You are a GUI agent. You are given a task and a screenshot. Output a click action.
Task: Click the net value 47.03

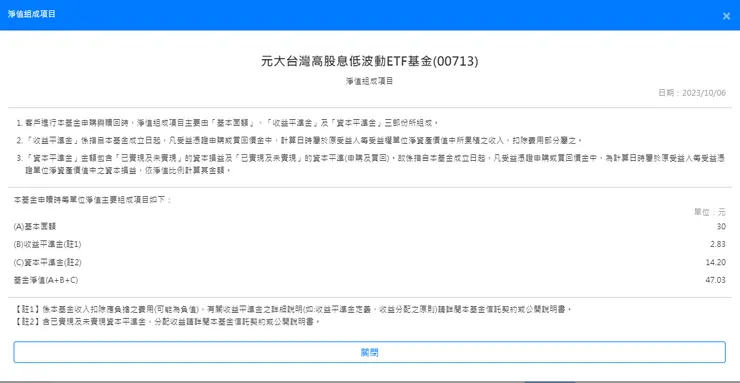point(715,280)
